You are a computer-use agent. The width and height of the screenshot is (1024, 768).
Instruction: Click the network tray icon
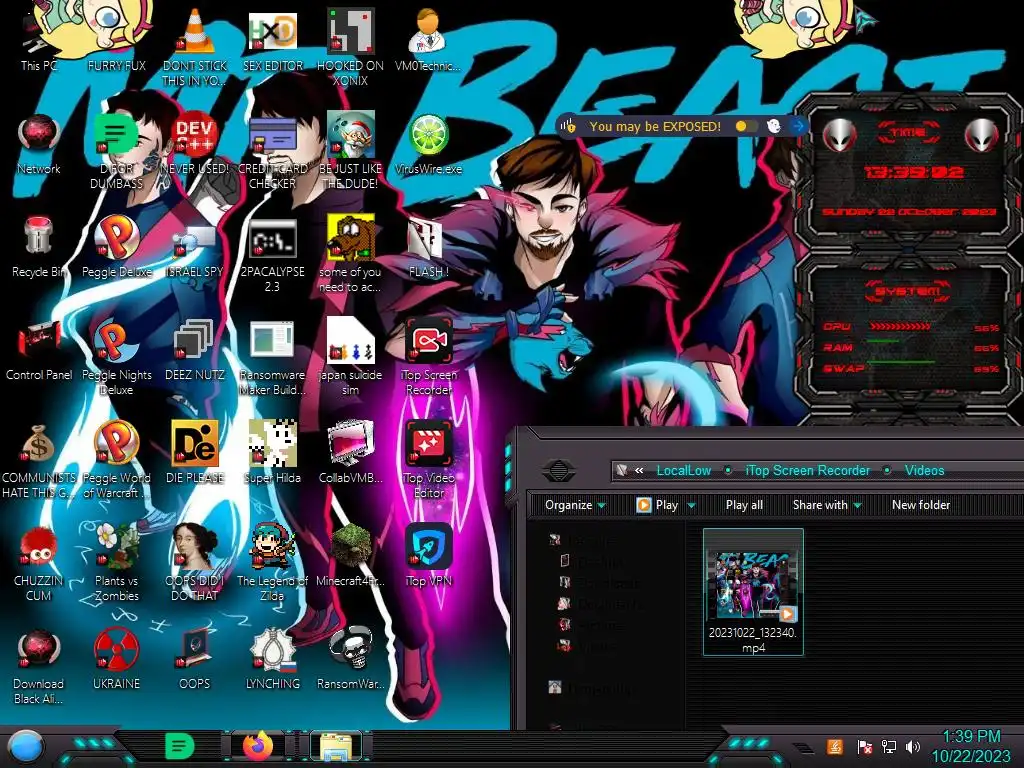pos(889,746)
